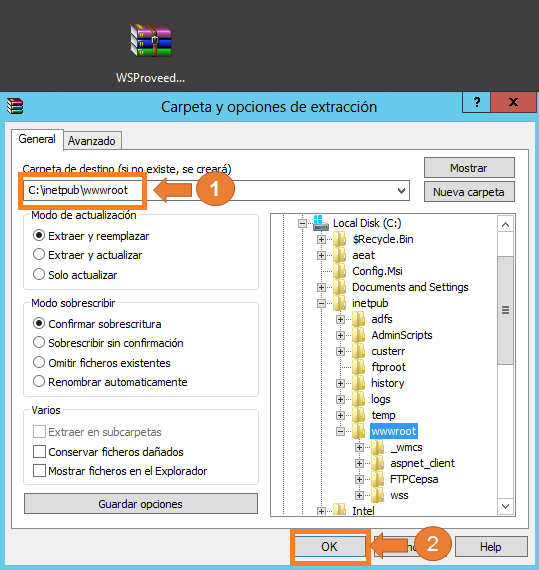Click the question mark help button in title bar
Image resolution: width=539 pixels, height=570 pixels.
coord(476,102)
